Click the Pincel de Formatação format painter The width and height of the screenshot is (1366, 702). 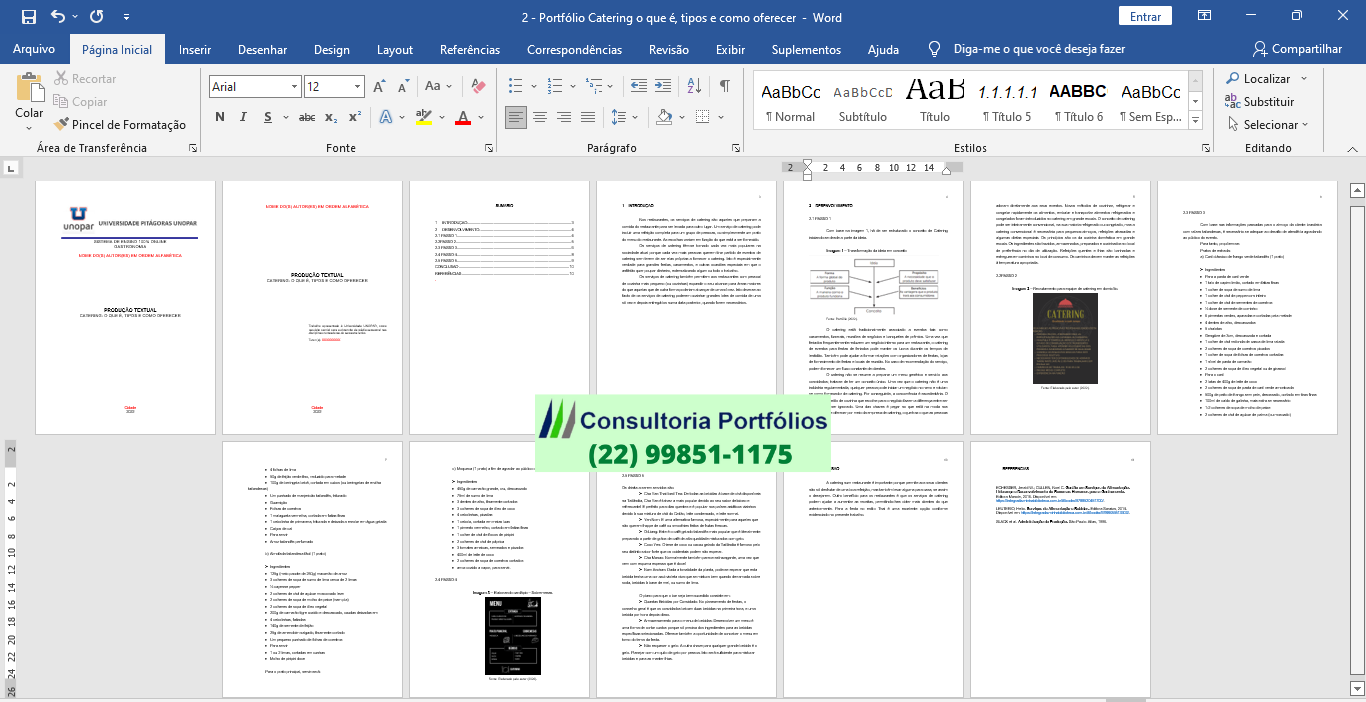[120, 125]
